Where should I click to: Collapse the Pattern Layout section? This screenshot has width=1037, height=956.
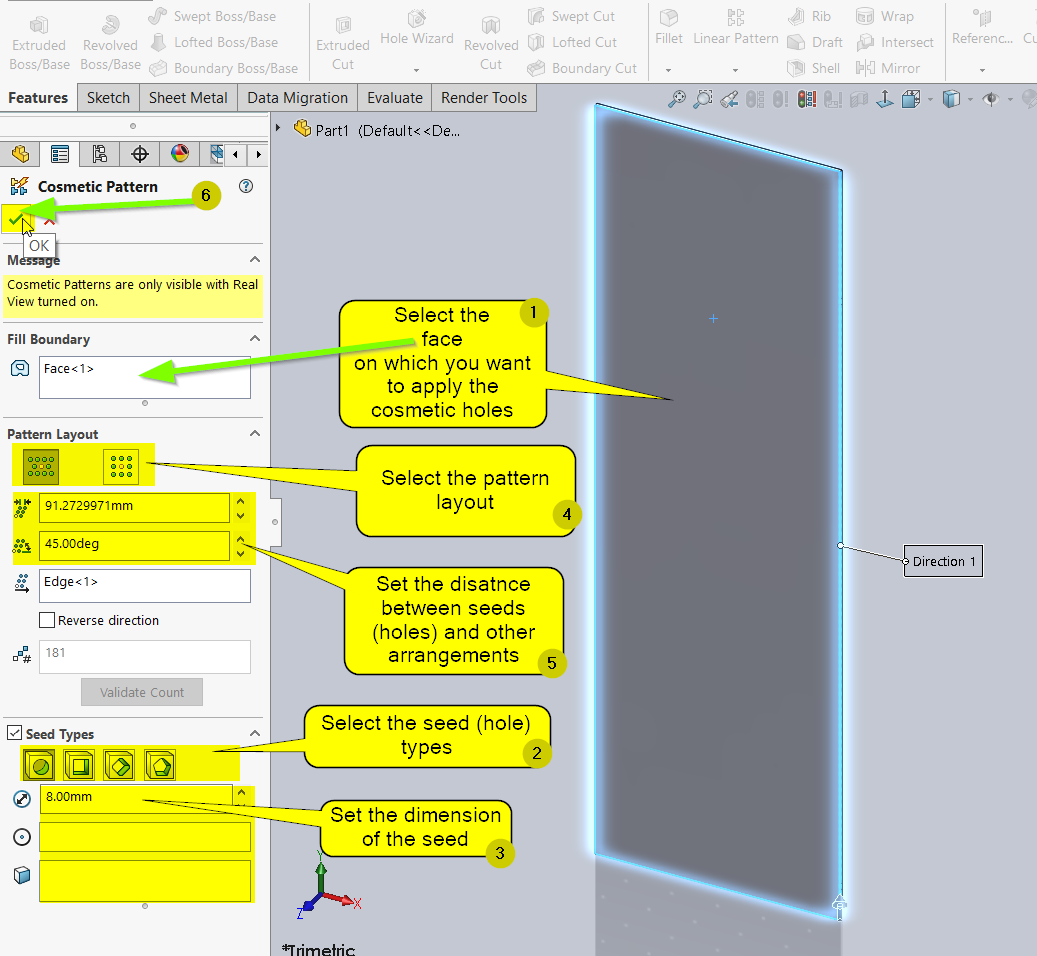[x=254, y=434]
